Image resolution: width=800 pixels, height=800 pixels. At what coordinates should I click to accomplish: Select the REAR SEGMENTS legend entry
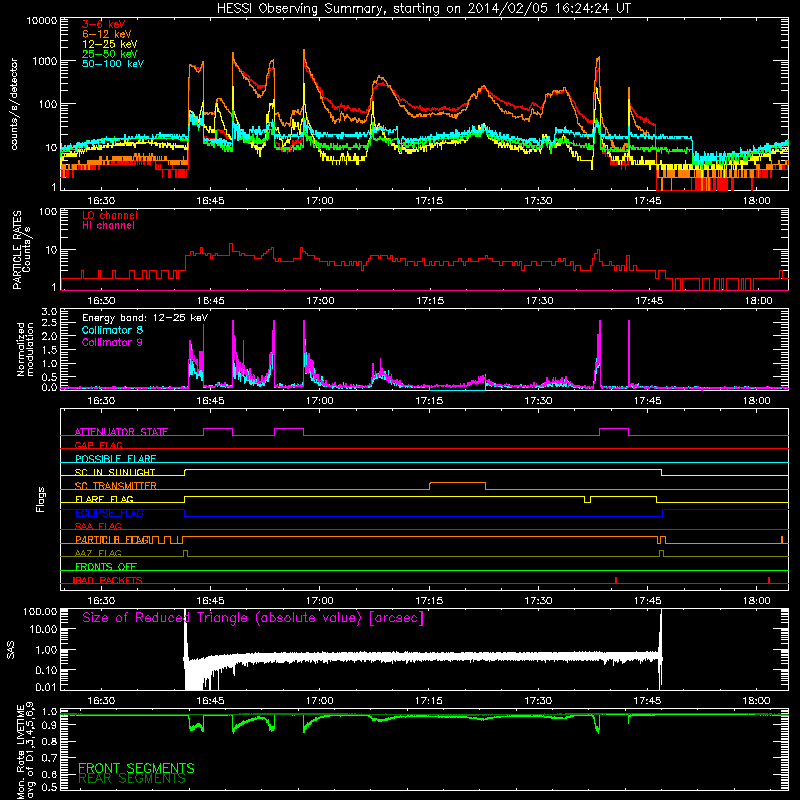[x=132, y=779]
